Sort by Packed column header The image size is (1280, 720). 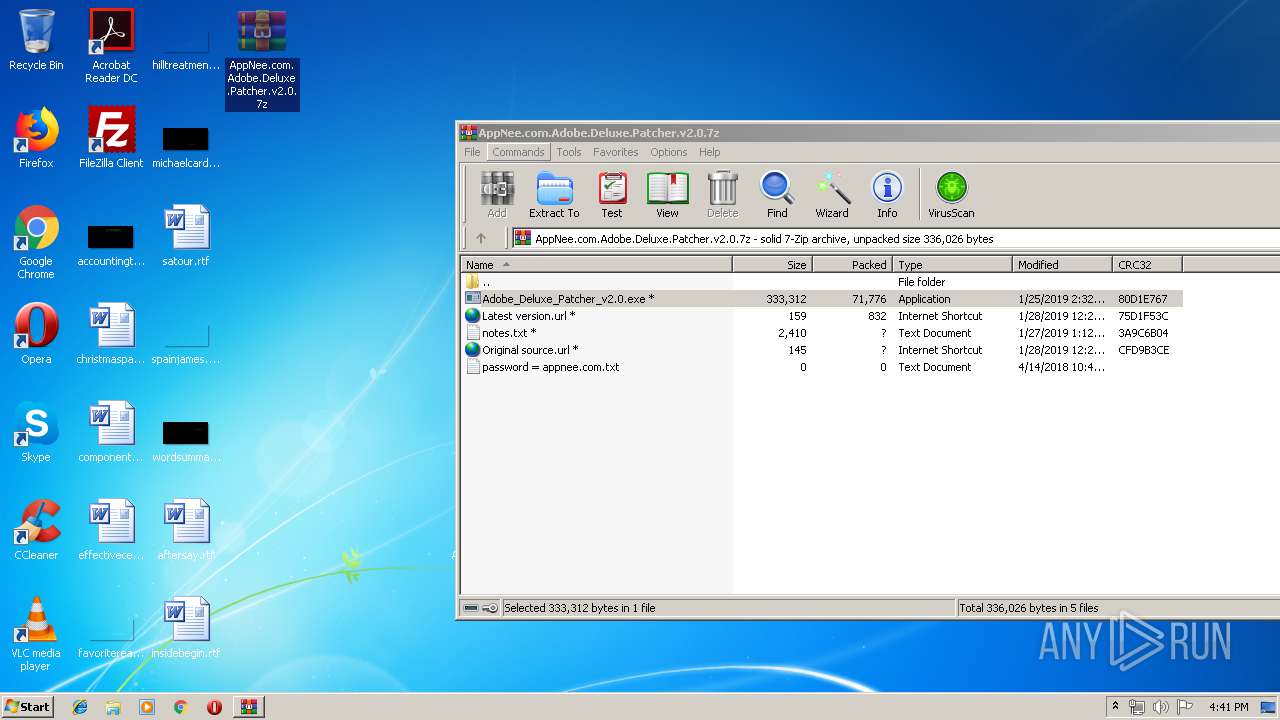[853, 265]
